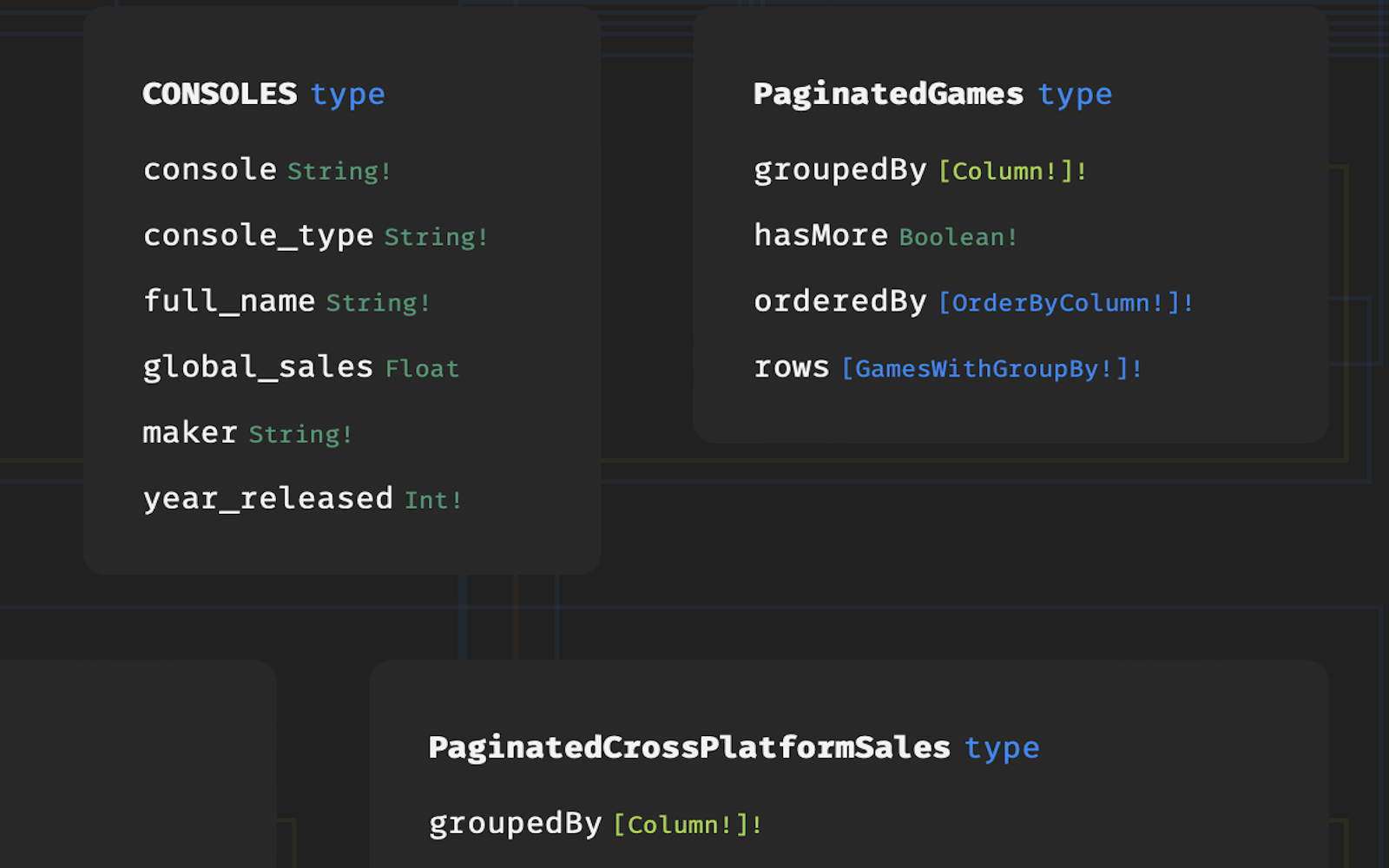The height and width of the screenshot is (868, 1389).
Task: Open the [GamesWithGroupBy!]! type link
Action: pos(991,369)
